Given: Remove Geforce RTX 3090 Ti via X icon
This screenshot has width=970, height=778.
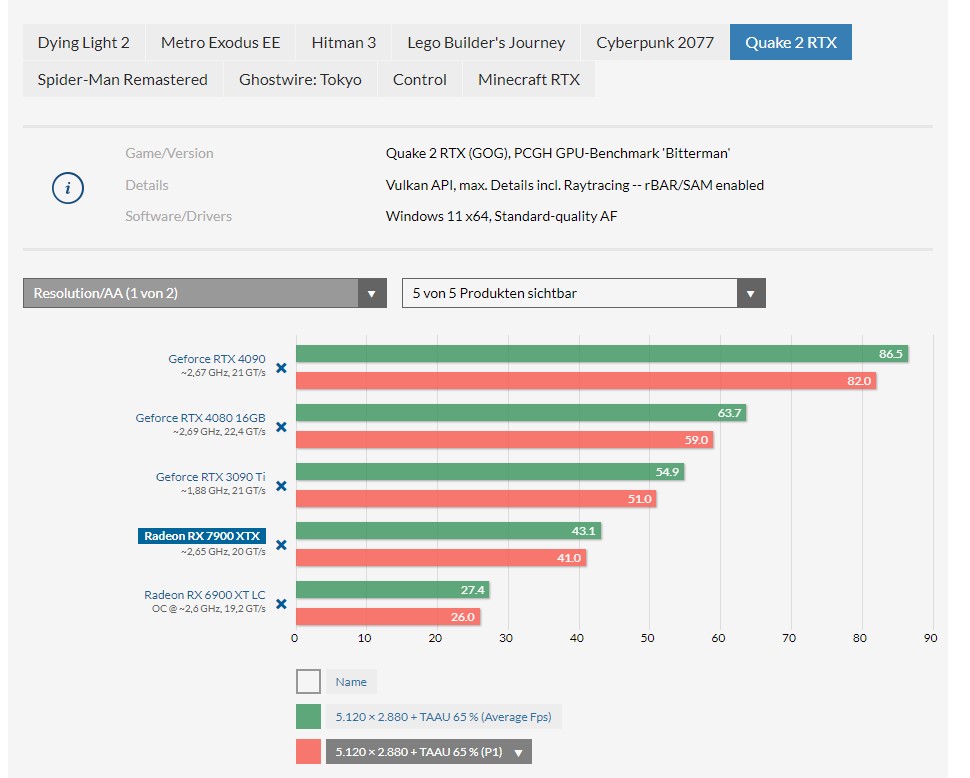Looking at the screenshot, I should (x=281, y=485).
